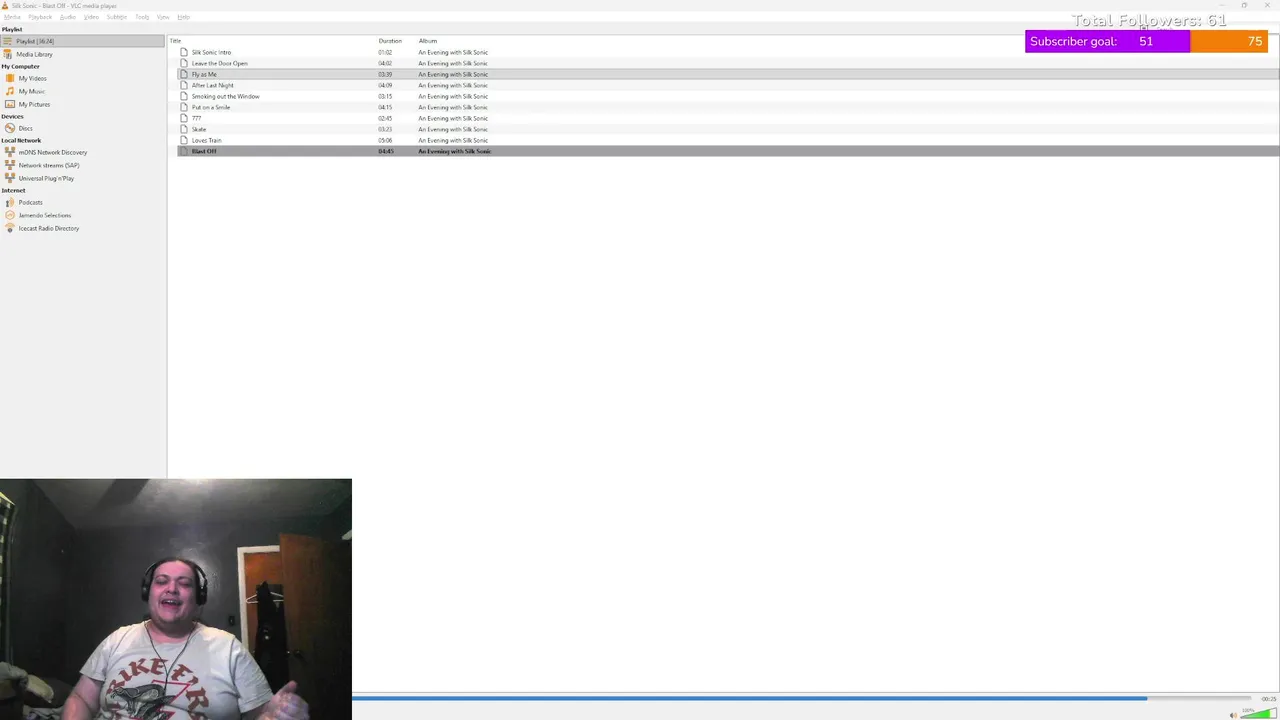Click the Jamendo Selections icon
Viewport: 1280px width, 720px height.
pyautogui.click(x=10, y=215)
